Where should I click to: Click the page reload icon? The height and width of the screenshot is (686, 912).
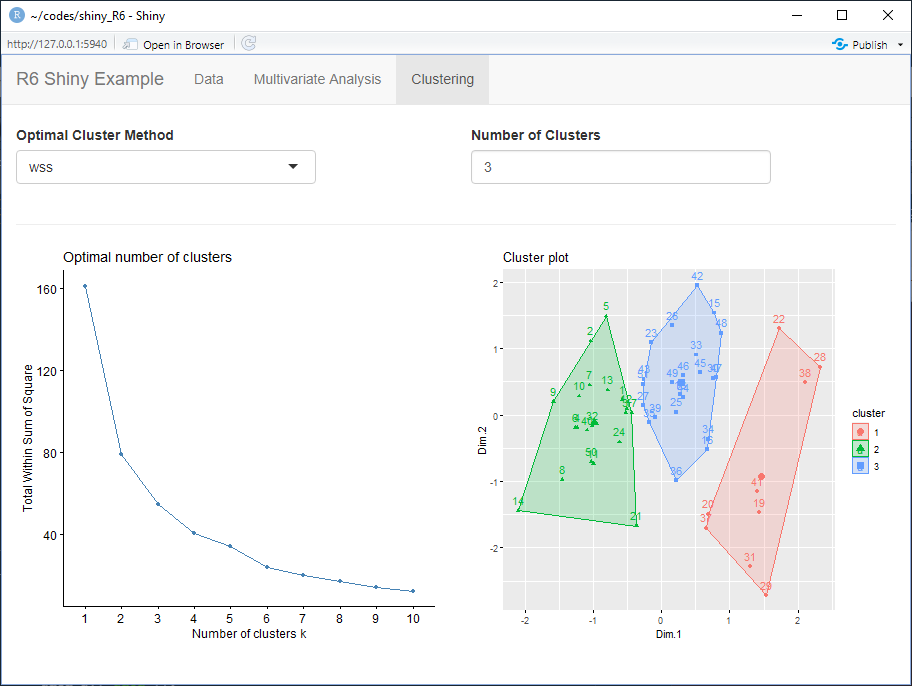tap(248, 44)
